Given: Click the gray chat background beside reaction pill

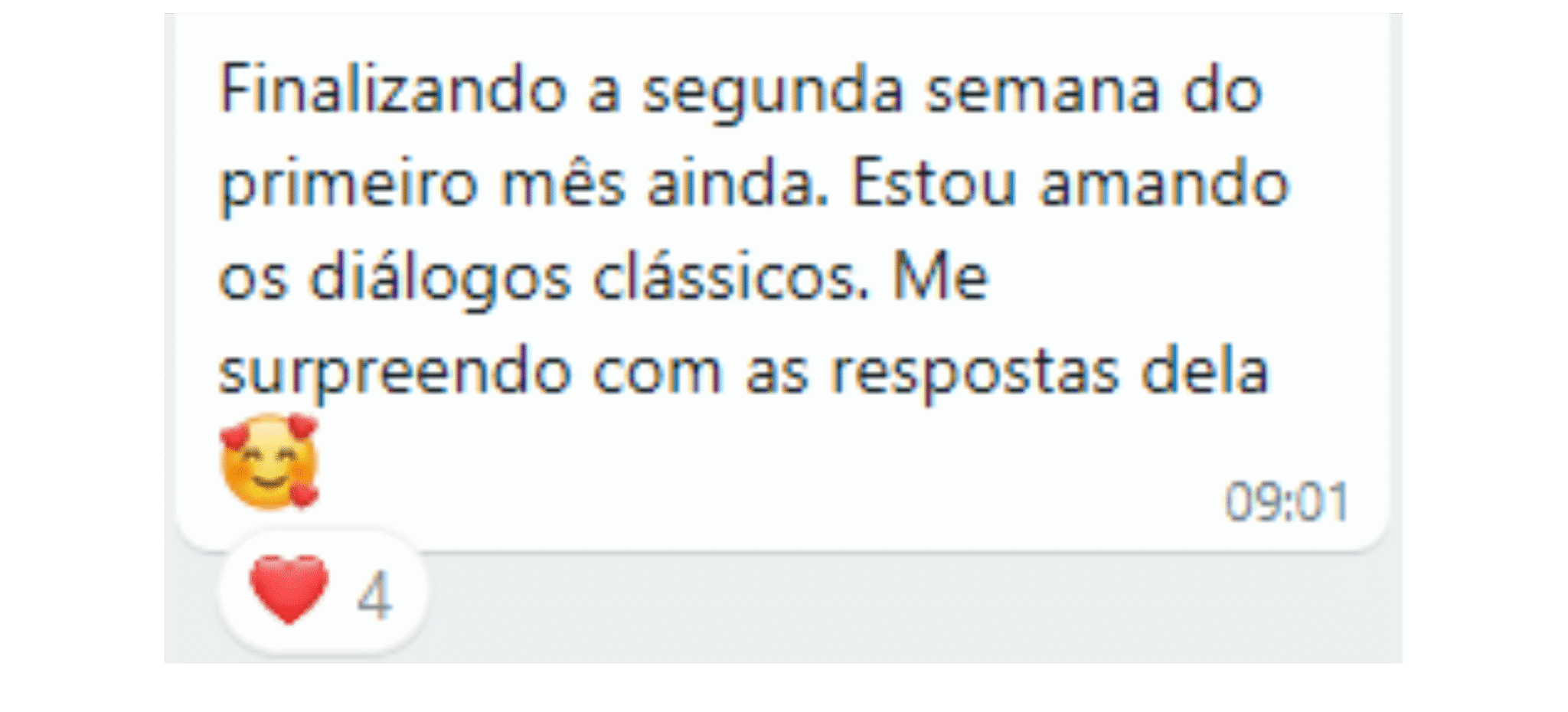Looking at the screenshot, I should (911, 609).
